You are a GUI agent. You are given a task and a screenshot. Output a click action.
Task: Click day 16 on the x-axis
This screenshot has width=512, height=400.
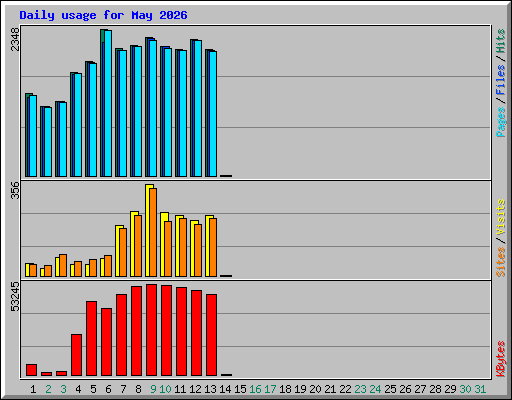pos(255,389)
